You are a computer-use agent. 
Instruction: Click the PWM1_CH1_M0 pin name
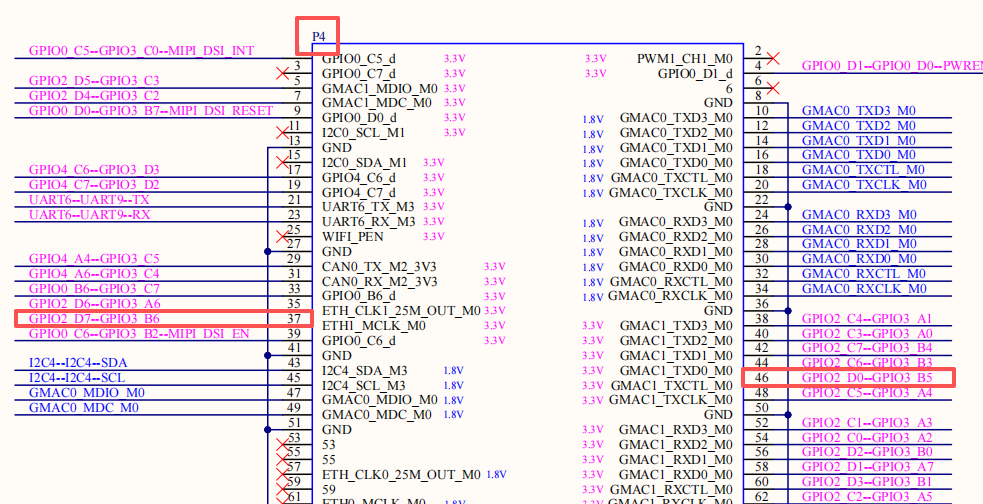[685, 58]
